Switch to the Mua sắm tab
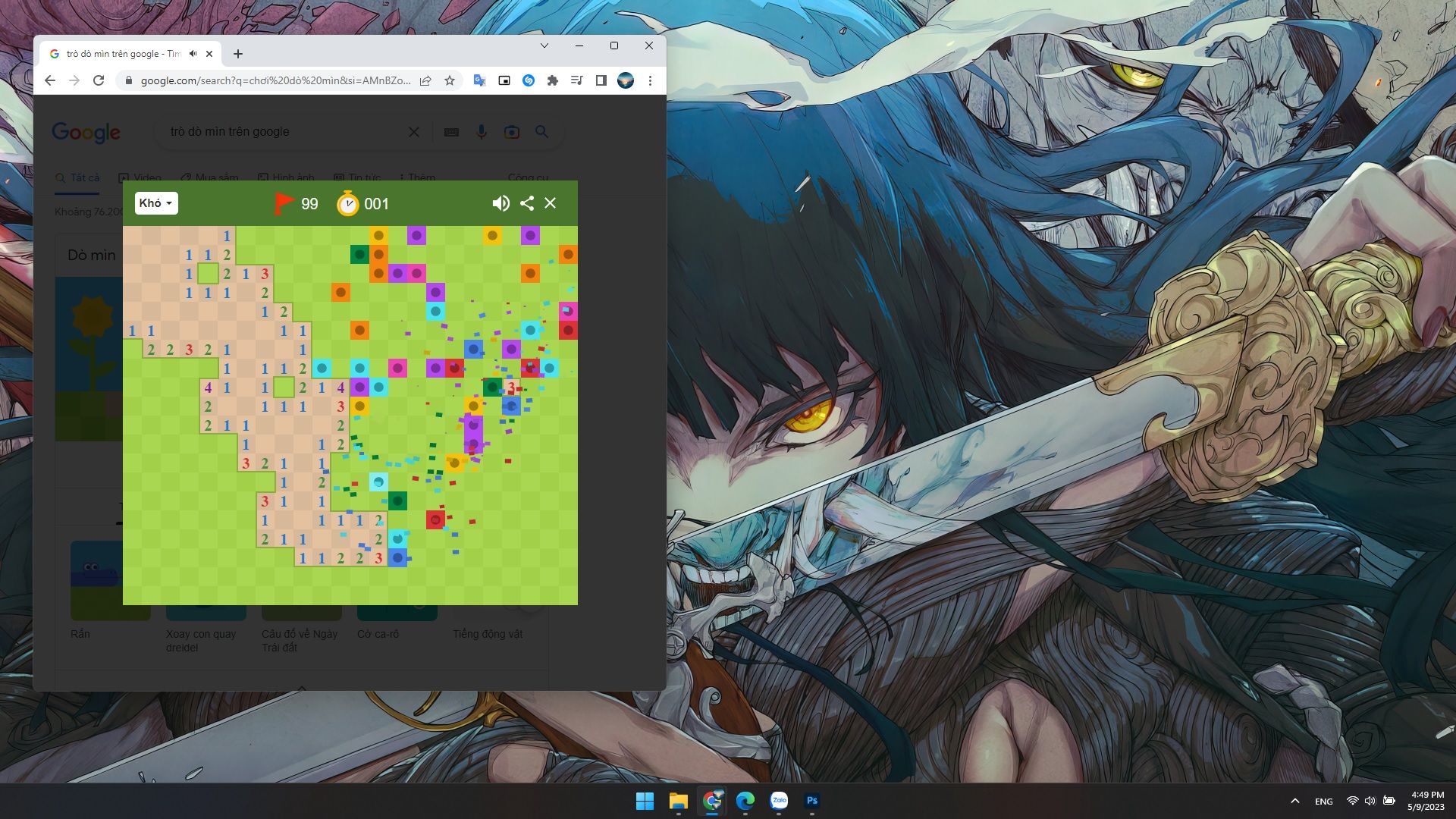This screenshot has width=1456, height=819. point(209,177)
